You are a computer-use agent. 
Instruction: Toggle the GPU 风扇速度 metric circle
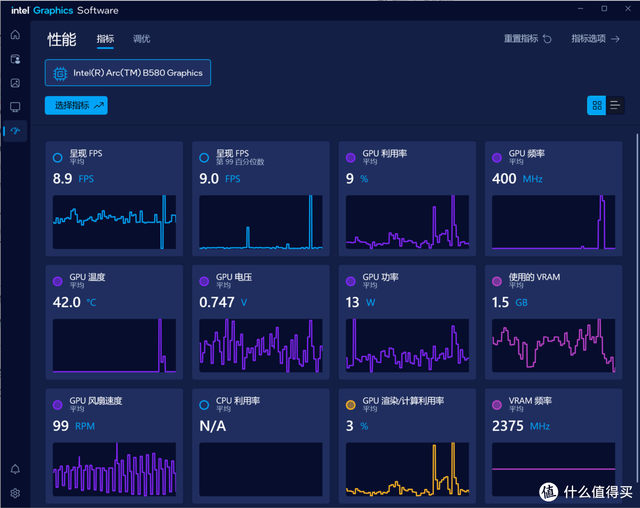click(58, 405)
